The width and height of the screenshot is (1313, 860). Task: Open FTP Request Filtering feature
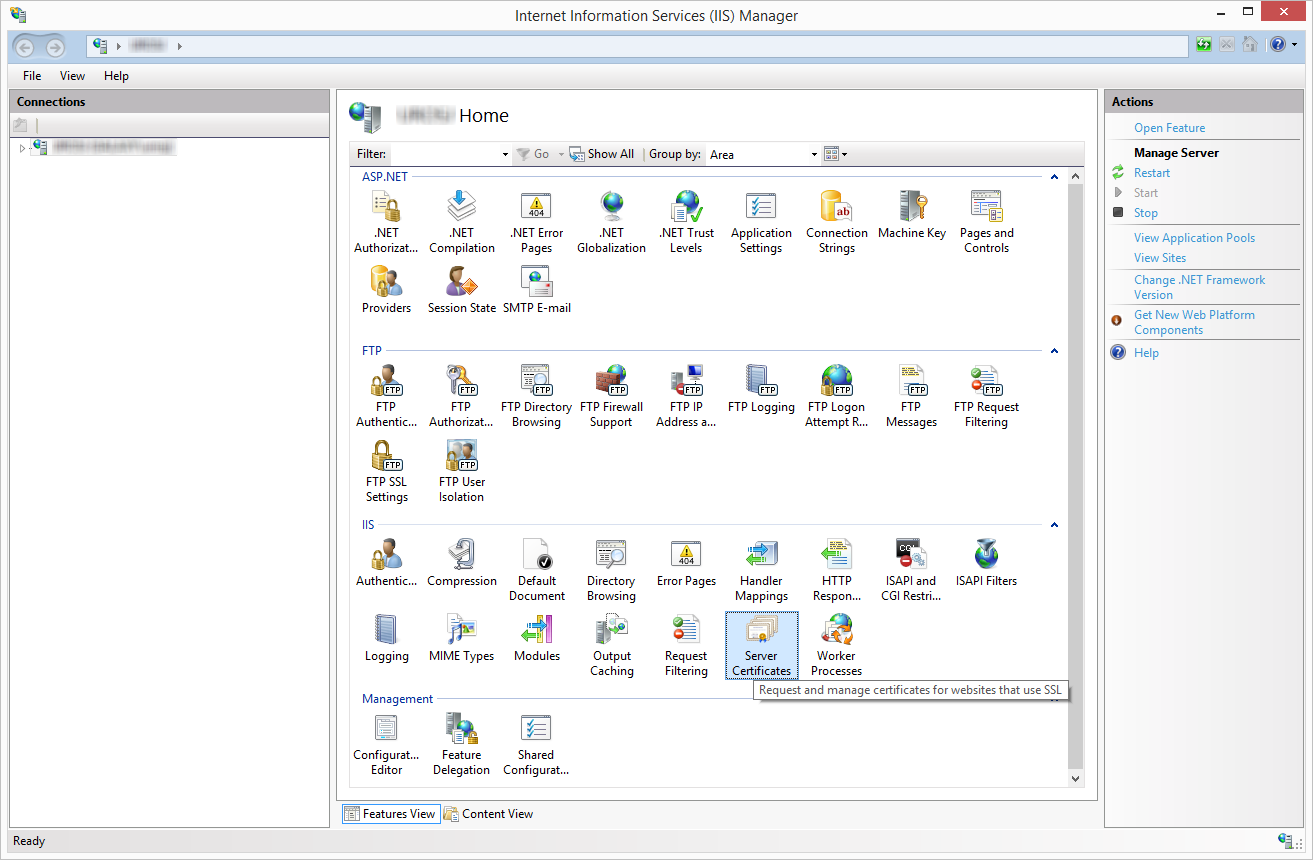pyautogui.click(x=986, y=396)
